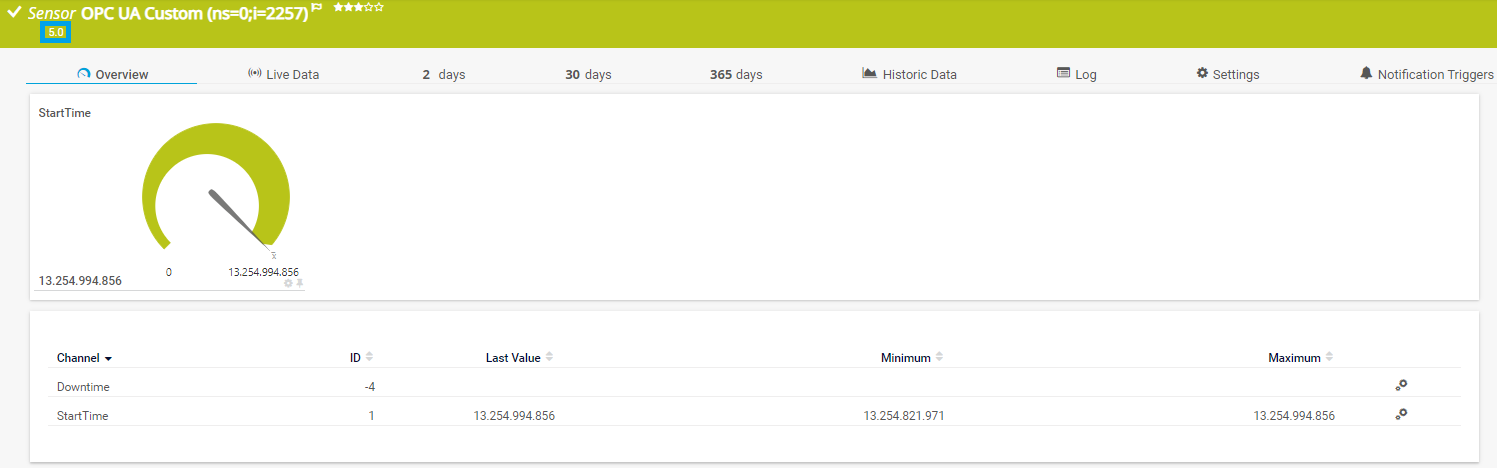The width and height of the screenshot is (1497, 468).
Task: Open the Notification Triggers tab
Action: click(1426, 74)
